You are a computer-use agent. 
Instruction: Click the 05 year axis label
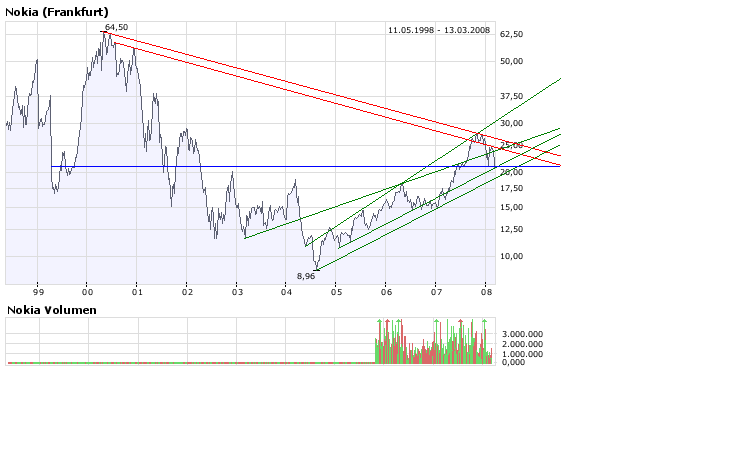(x=336, y=292)
